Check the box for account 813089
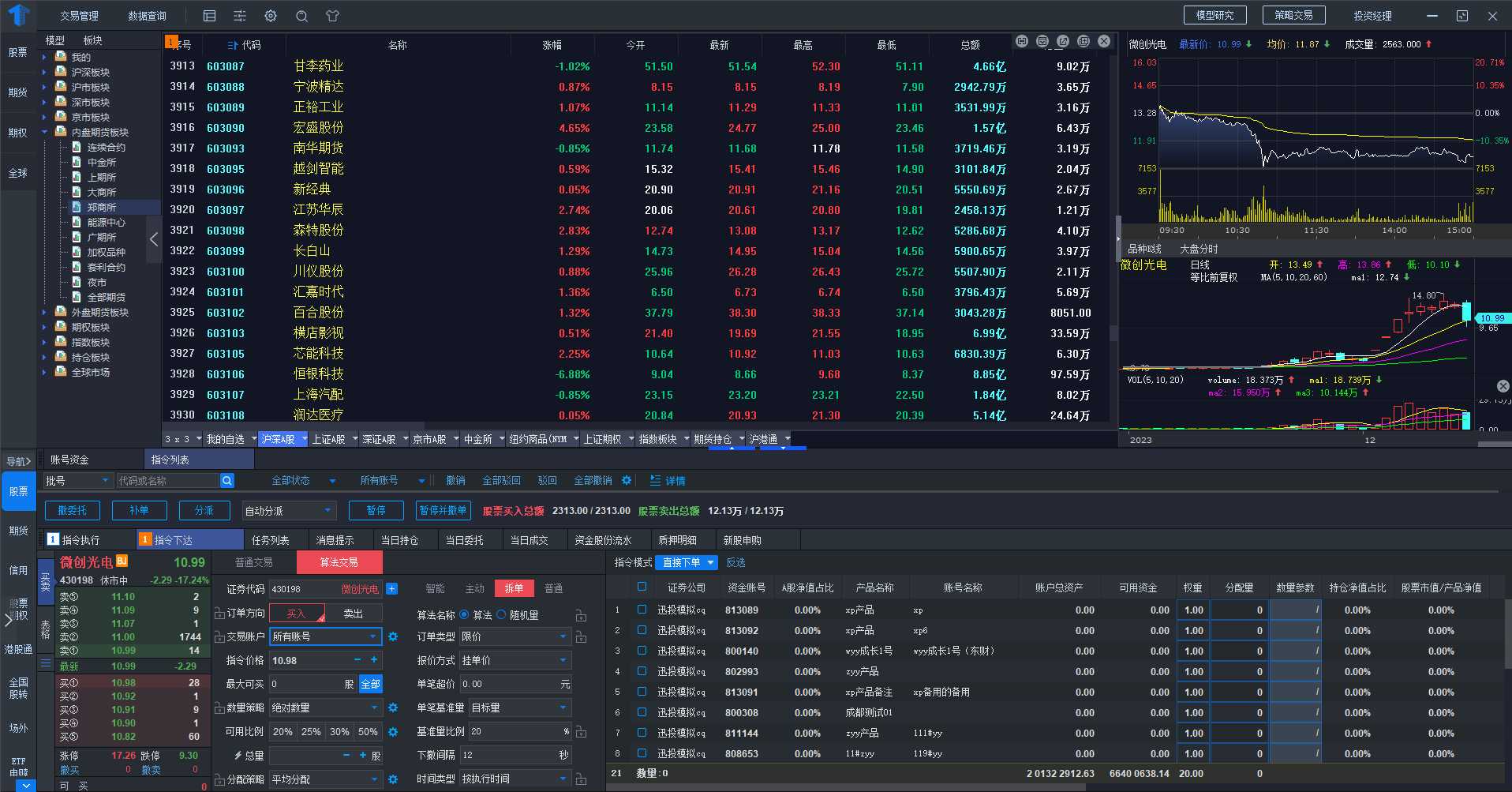Image resolution: width=1512 pixels, height=792 pixels. point(642,610)
